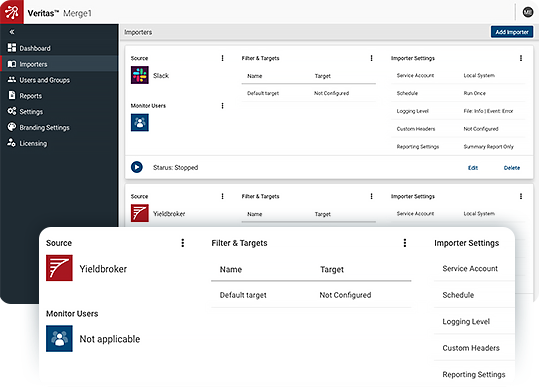The width and height of the screenshot is (540, 387).
Task: Click Delete link for Slack importer
Action: point(512,168)
